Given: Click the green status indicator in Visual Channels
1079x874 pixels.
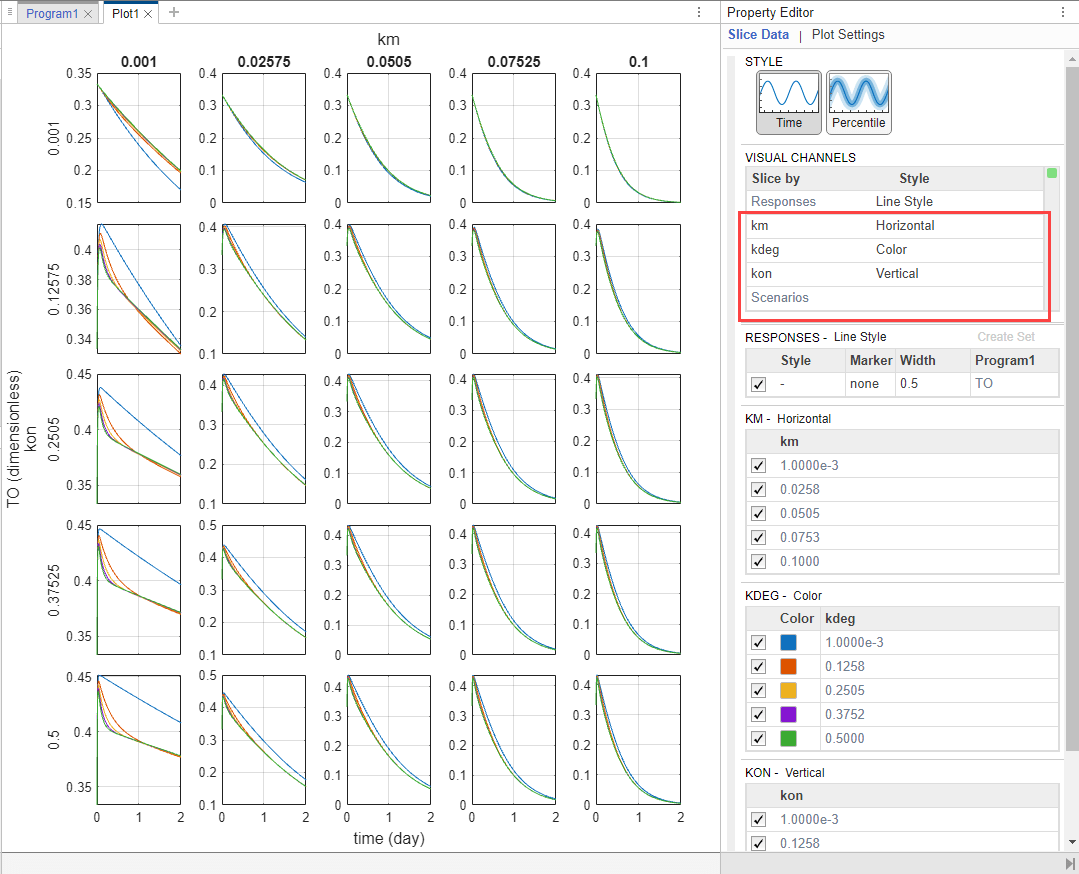Looking at the screenshot, I should pos(1051,173).
